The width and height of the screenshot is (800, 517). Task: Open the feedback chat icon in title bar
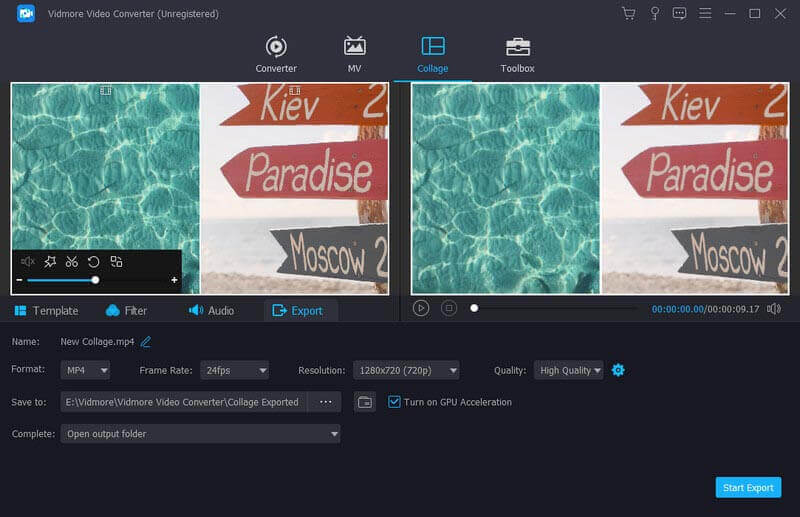680,14
